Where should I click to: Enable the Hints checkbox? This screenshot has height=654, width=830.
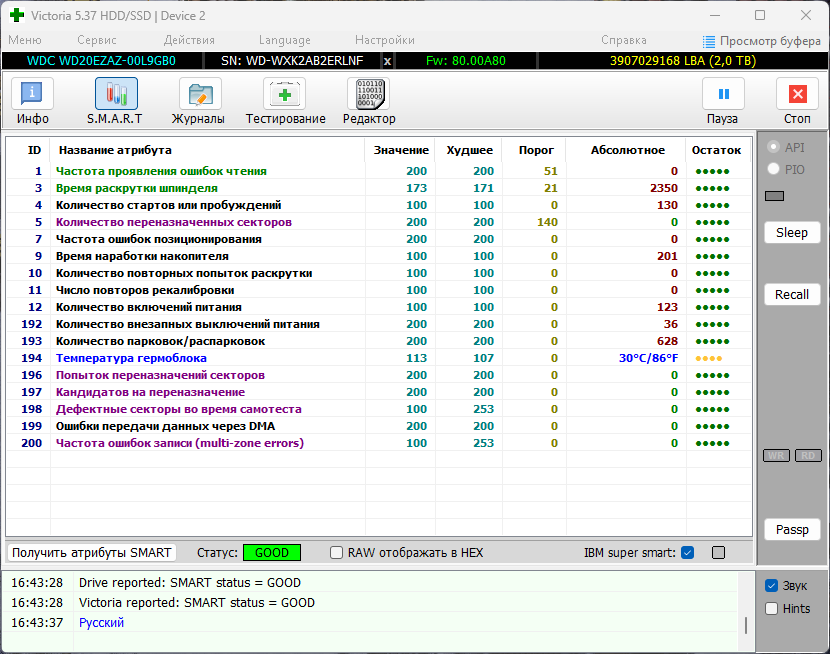[x=771, y=608]
